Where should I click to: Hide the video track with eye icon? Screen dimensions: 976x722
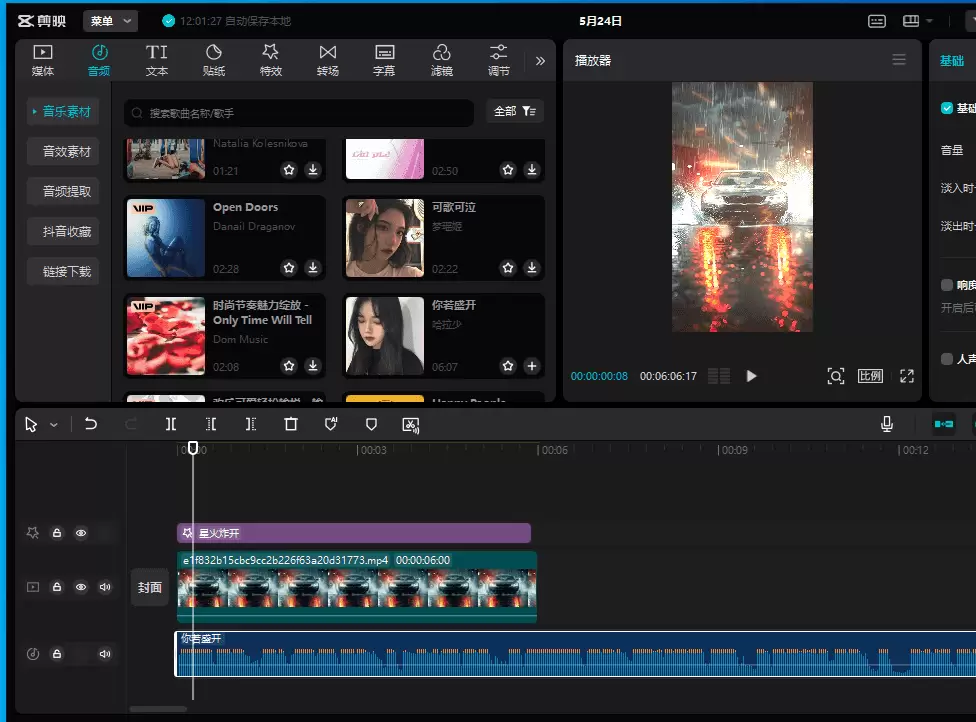pos(81,587)
